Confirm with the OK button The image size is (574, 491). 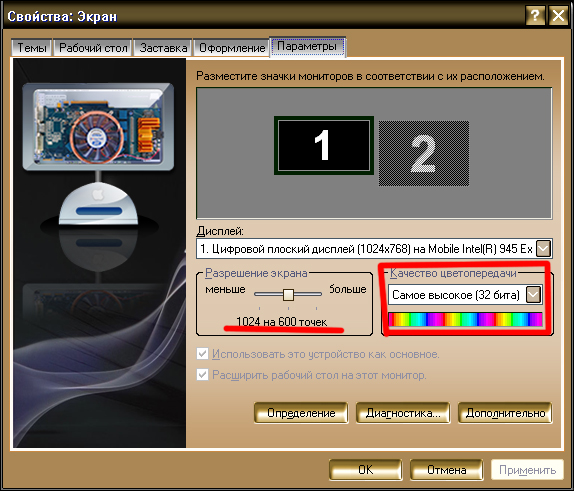[x=365, y=470]
